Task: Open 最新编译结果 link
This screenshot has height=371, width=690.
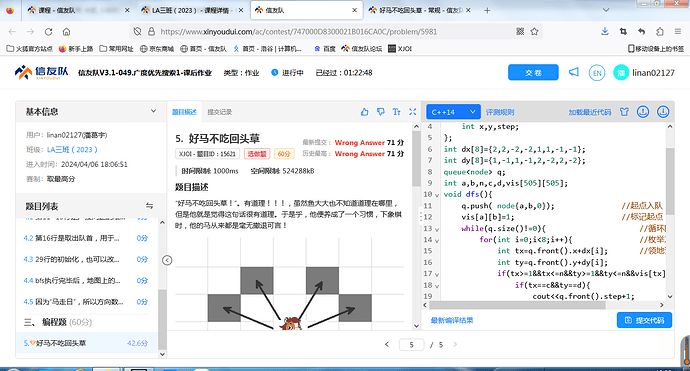Action: [452, 320]
